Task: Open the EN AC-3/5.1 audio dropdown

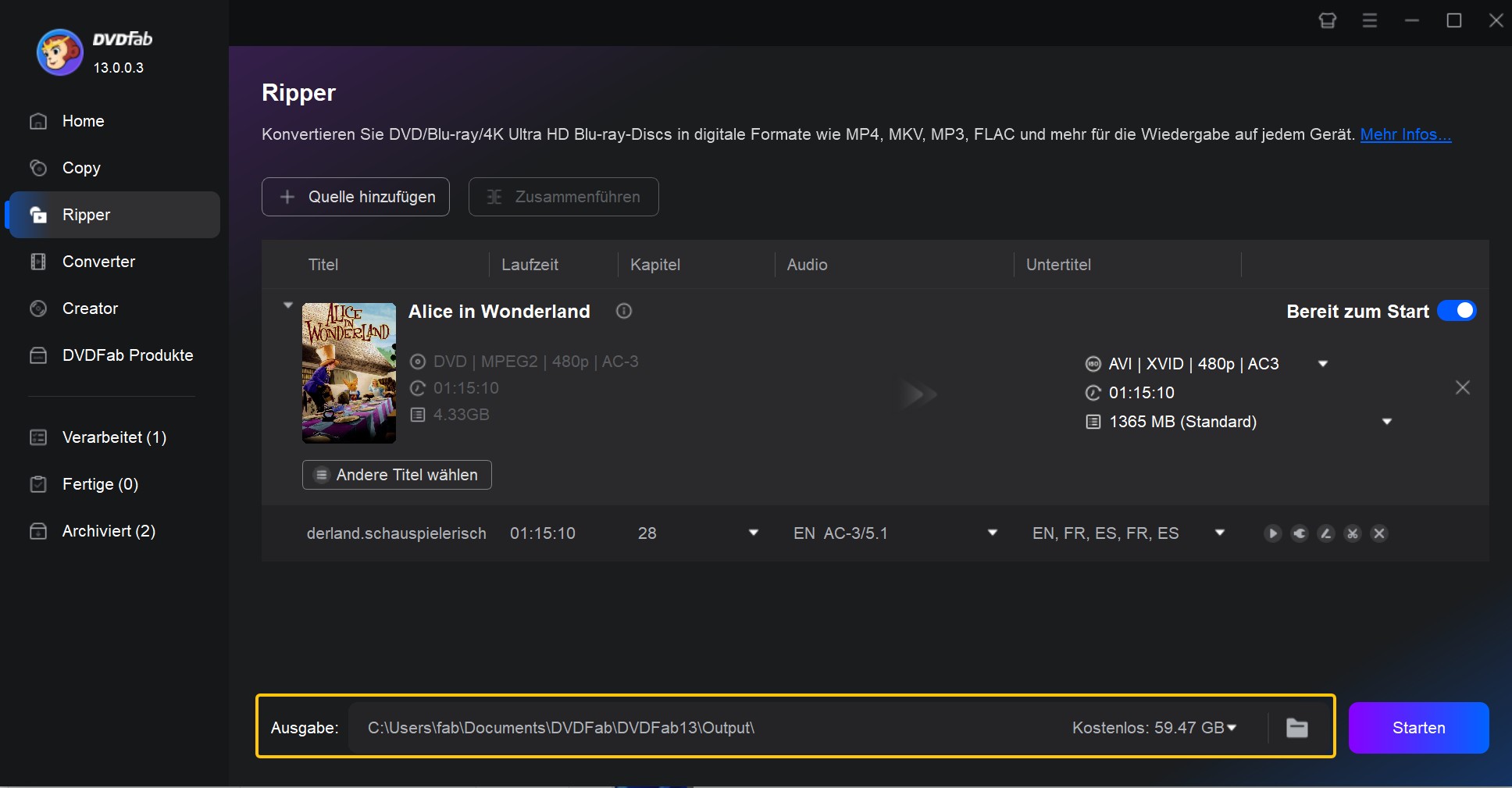Action: click(x=993, y=533)
